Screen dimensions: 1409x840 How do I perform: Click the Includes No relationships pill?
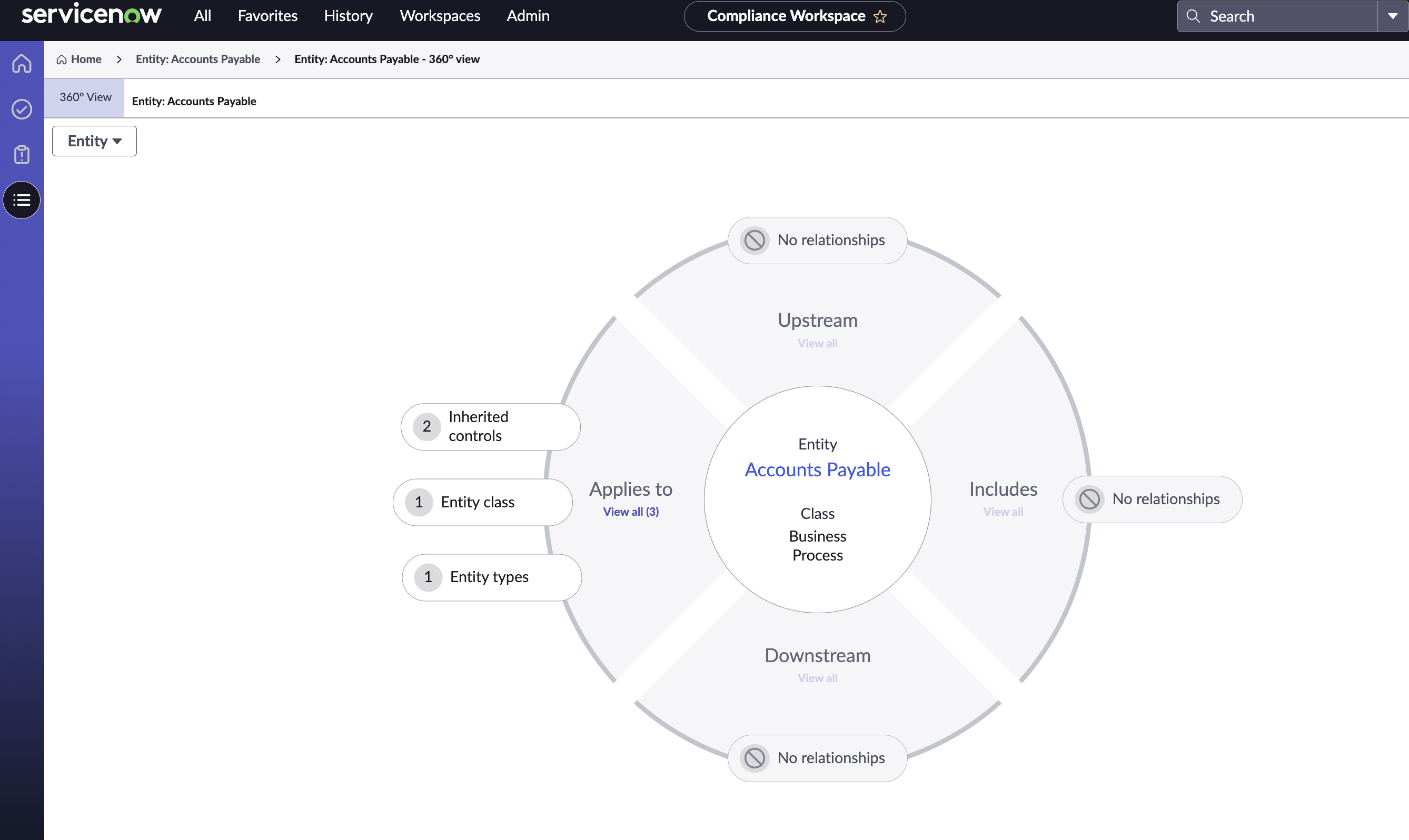coord(1153,499)
